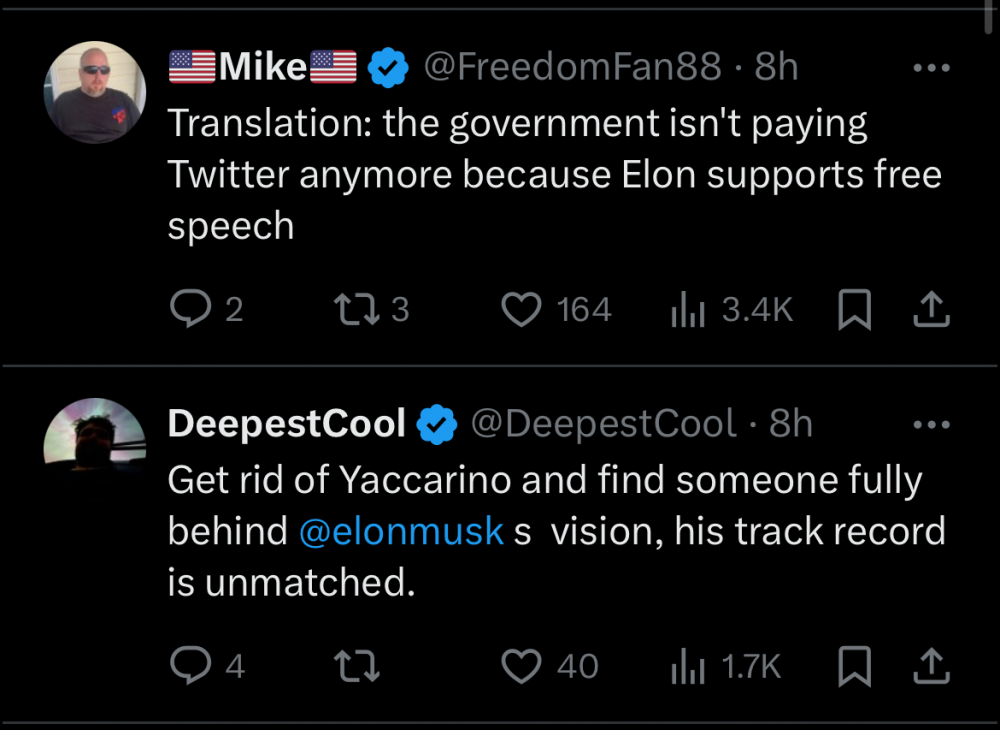This screenshot has width=1000, height=730.
Task: Like Mike's tweet with 164 likes
Action: coord(520,310)
